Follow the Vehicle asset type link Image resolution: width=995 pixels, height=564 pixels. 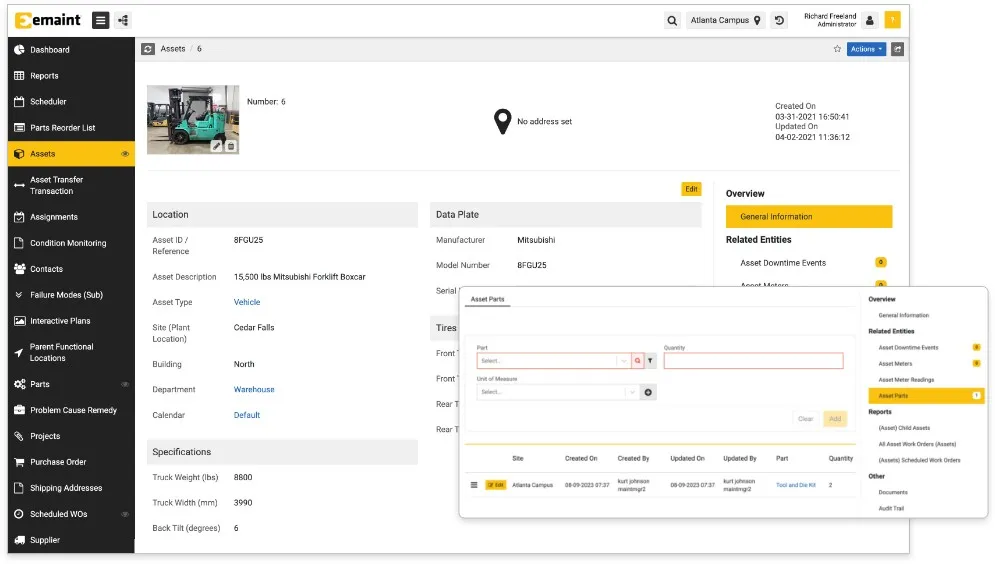click(x=247, y=302)
